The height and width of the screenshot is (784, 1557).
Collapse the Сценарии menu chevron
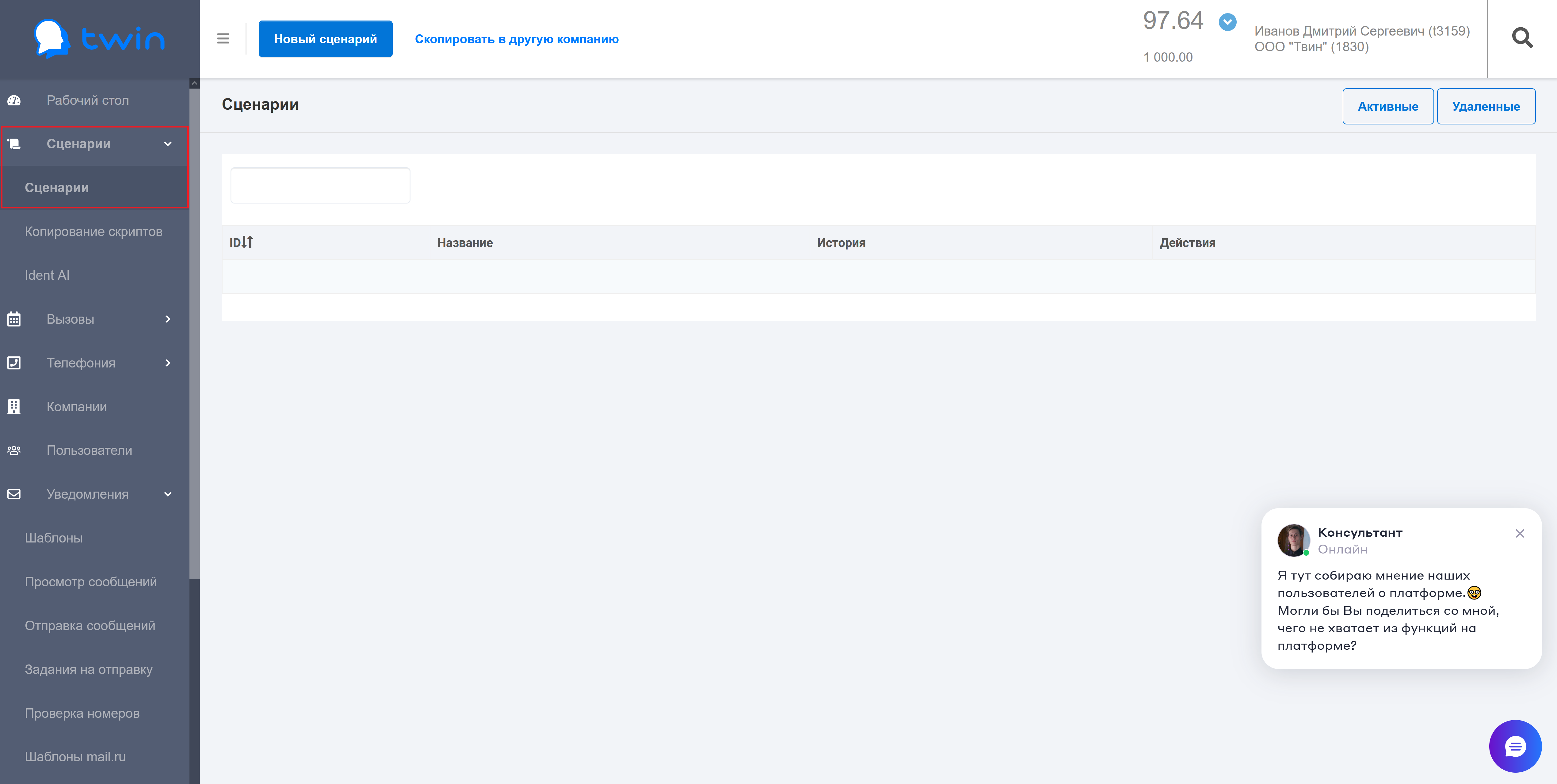click(168, 144)
